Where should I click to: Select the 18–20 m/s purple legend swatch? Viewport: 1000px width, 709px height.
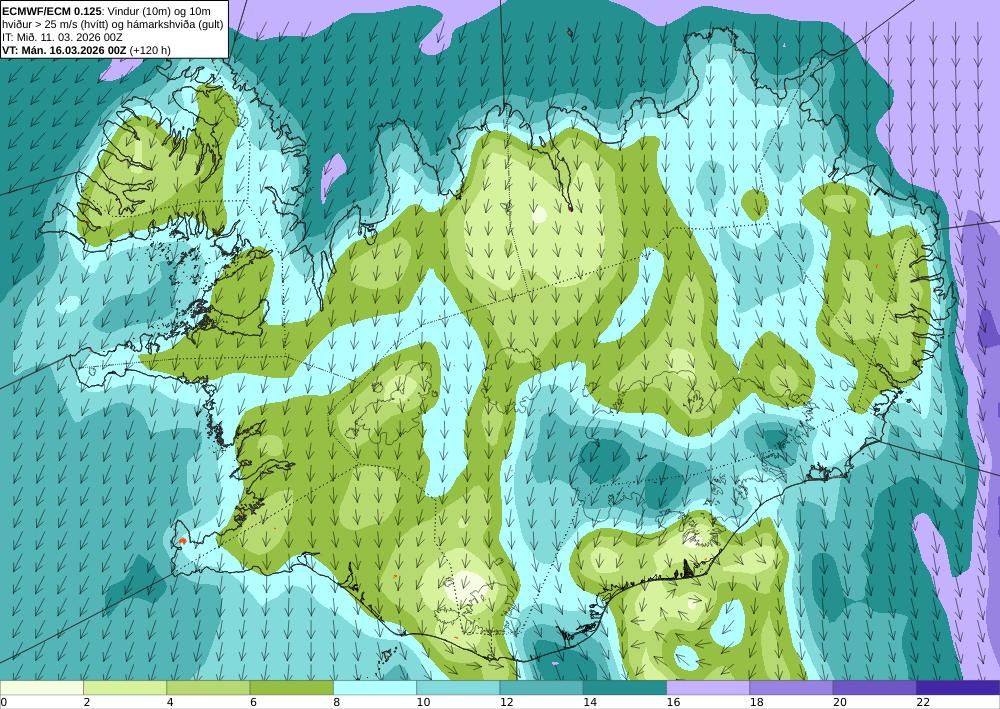[x=791, y=688]
